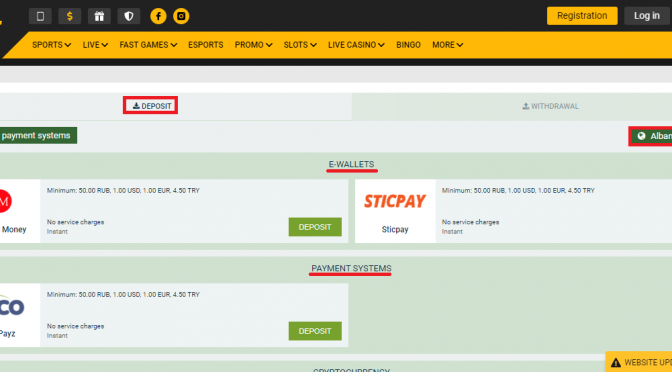Screen dimensions: 672x372
Task: Open the BINGO menu item
Action: [x=408, y=45]
